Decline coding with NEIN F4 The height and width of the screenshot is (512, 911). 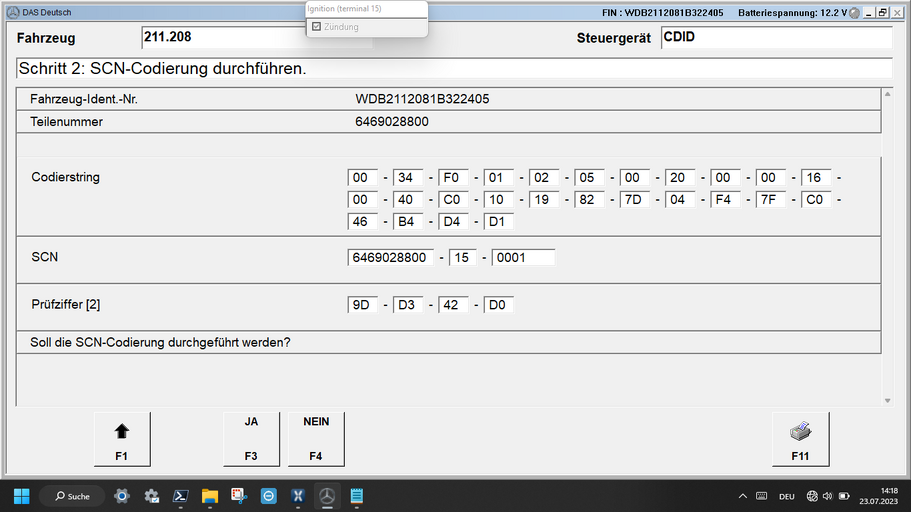tap(316, 439)
